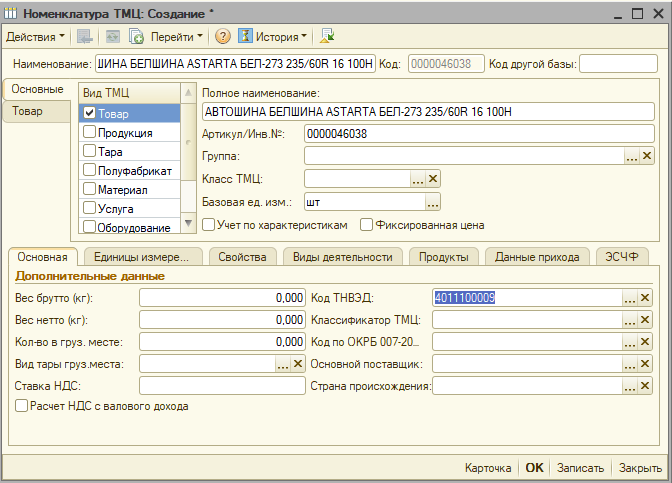Image resolution: width=672 pixels, height=483 pixels.
Task: Clear the Код ТНВЭД value with X
Action: click(647, 298)
